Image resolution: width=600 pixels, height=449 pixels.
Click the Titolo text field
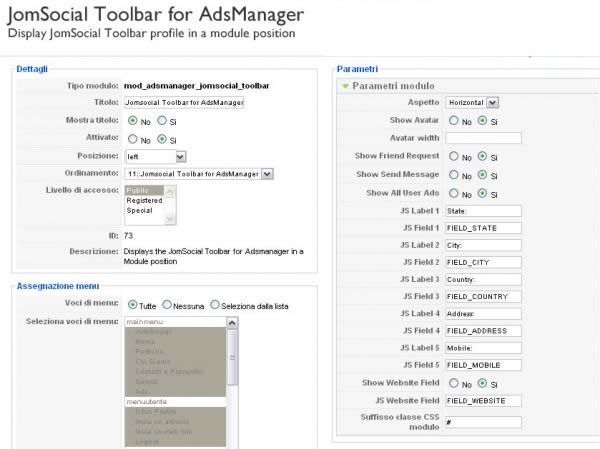pos(184,103)
